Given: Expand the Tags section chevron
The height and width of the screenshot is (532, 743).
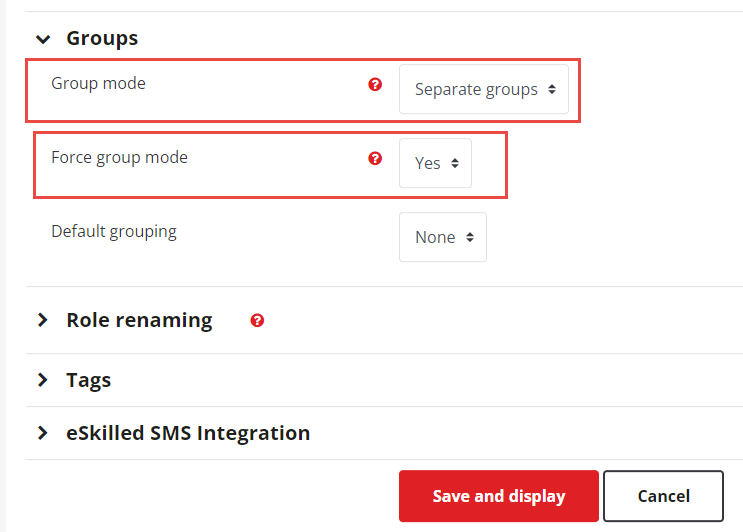Looking at the screenshot, I should coord(43,379).
